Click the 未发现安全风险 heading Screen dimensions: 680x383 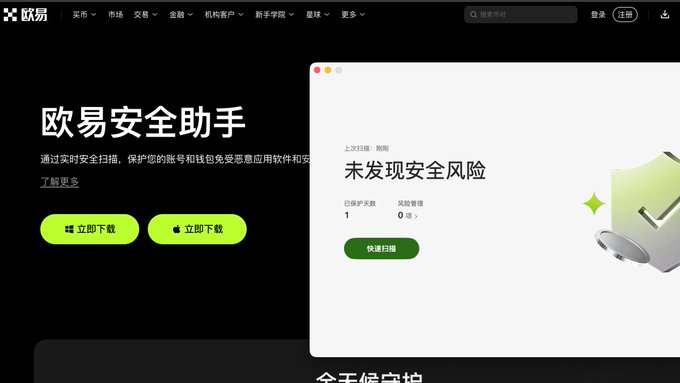(x=415, y=170)
